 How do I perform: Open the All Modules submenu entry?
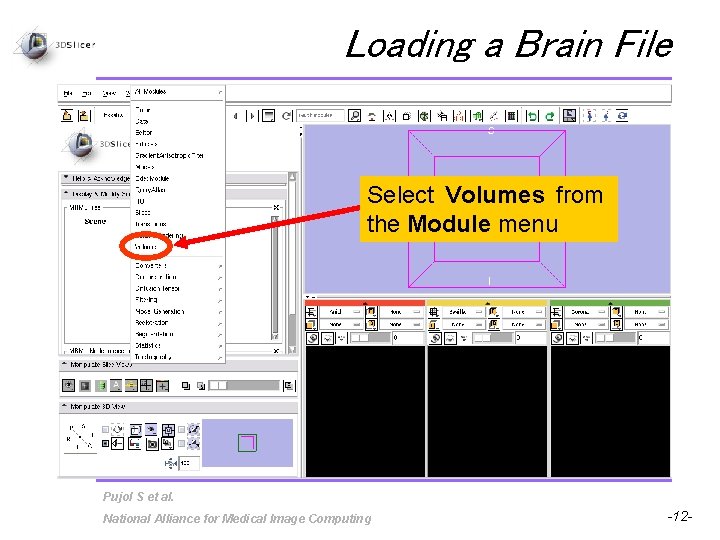(178, 92)
